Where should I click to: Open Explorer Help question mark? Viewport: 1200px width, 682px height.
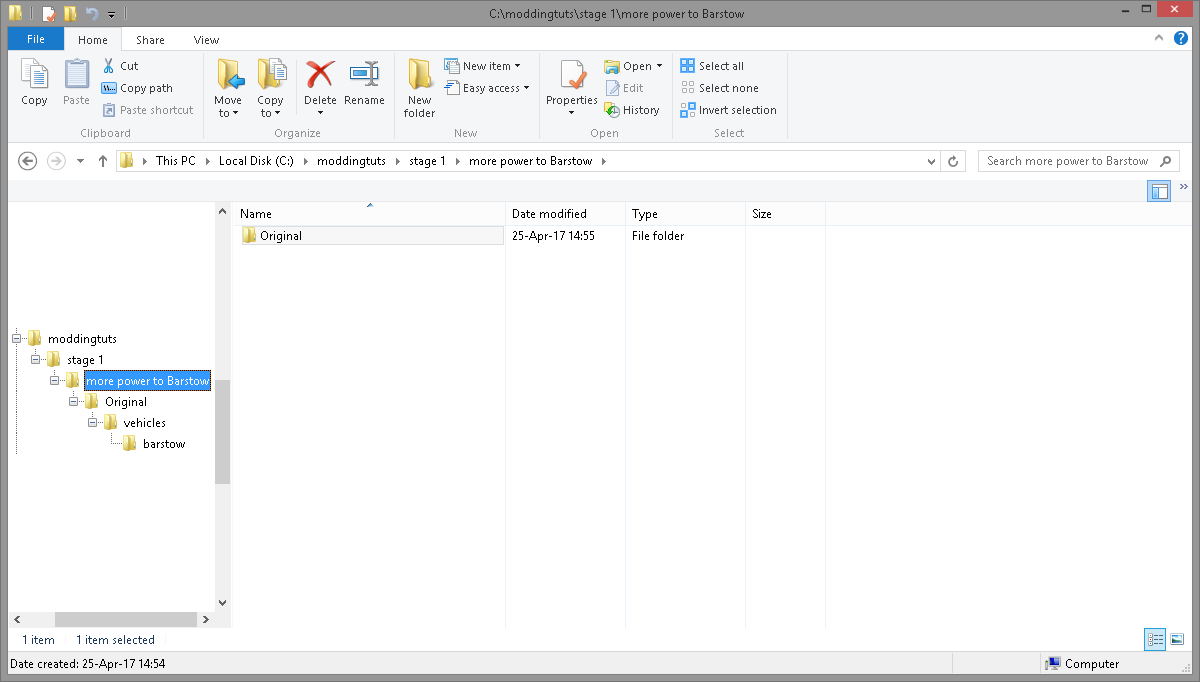1181,39
